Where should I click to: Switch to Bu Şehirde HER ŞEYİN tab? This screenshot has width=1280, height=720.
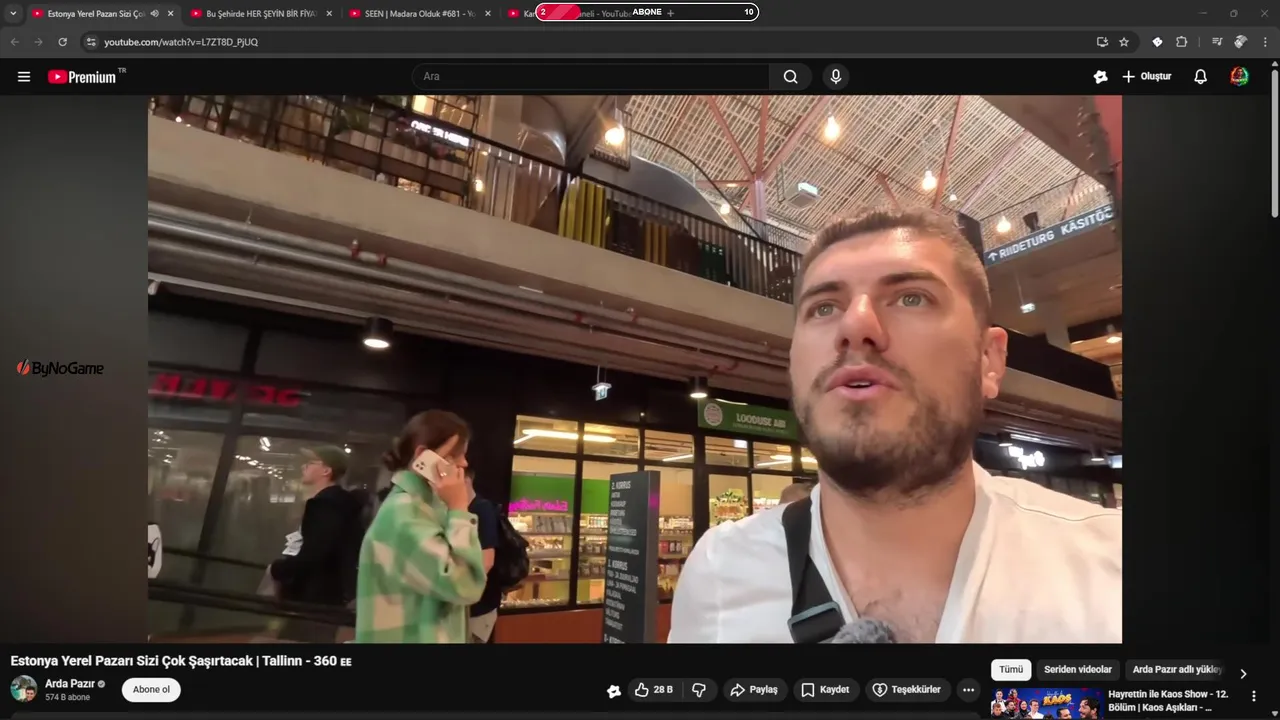pyautogui.click(x=260, y=13)
